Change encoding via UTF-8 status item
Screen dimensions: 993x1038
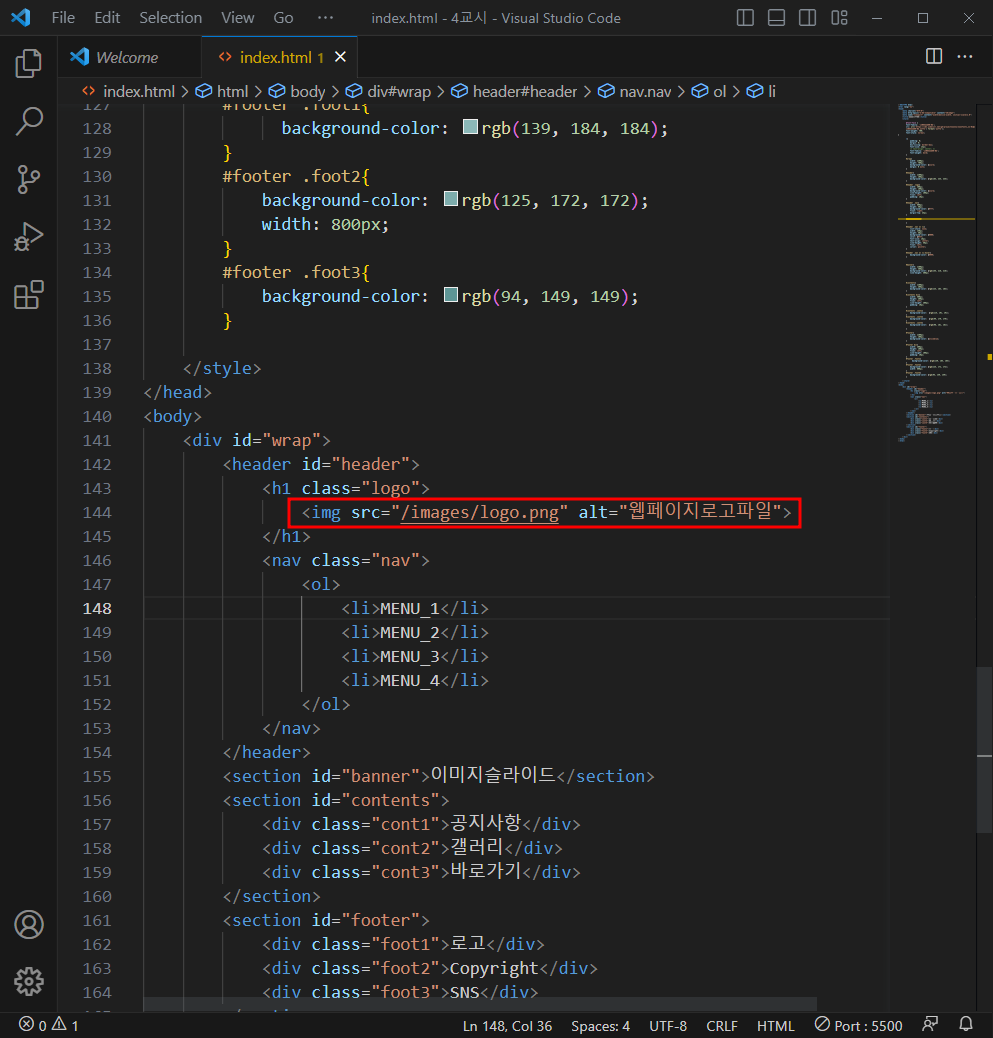[x=668, y=1026]
